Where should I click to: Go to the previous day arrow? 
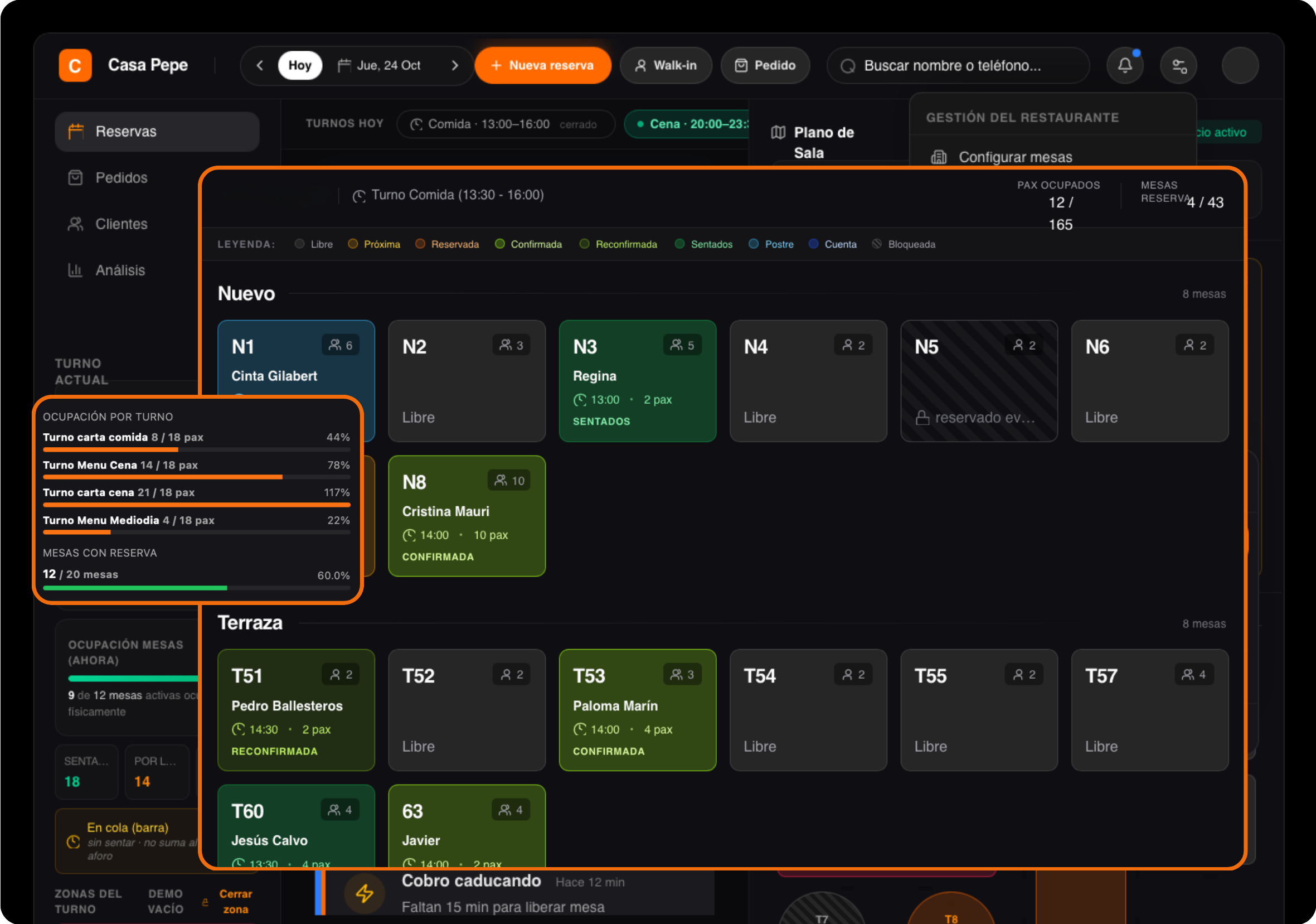pos(260,65)
